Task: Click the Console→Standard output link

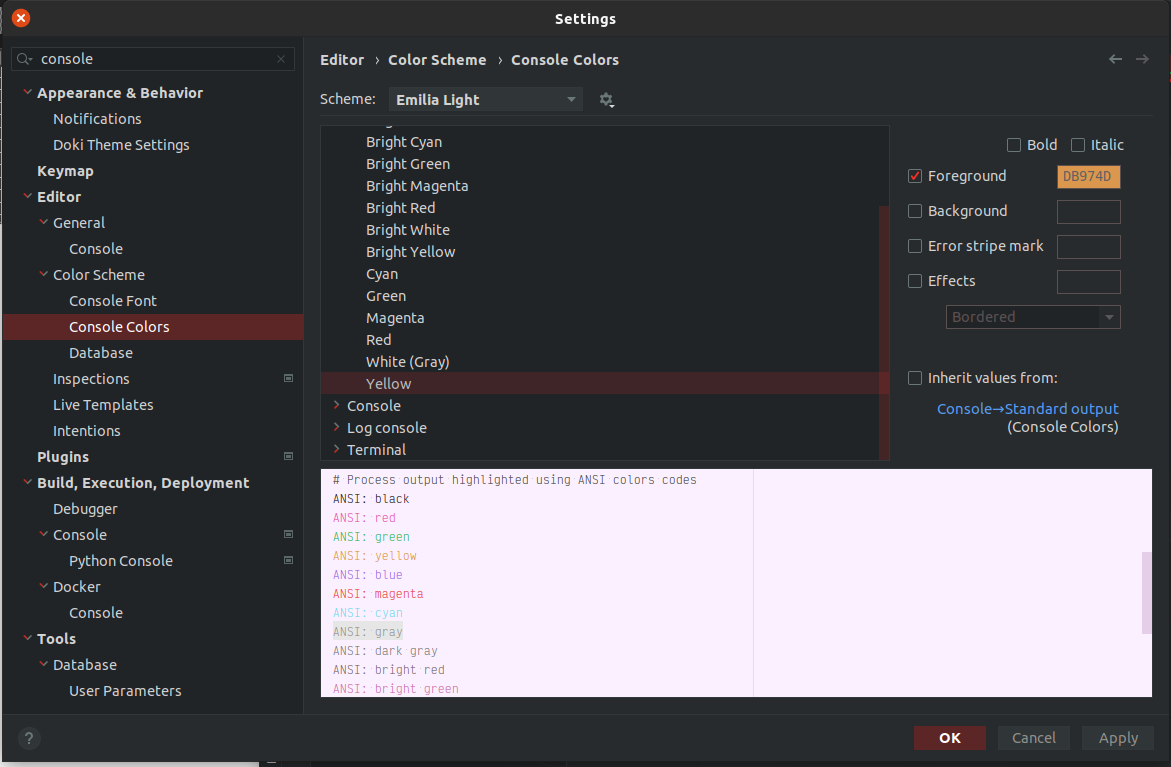Action: (x=1028, y=408)
